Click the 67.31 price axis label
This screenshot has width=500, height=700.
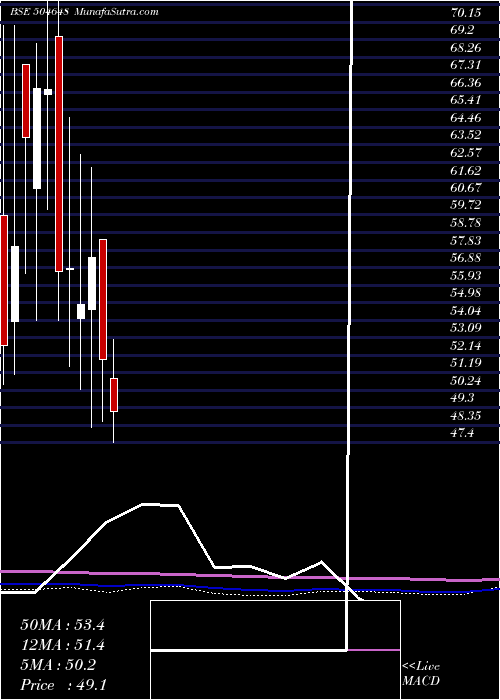pyautogui.click(x=466, y=65)
